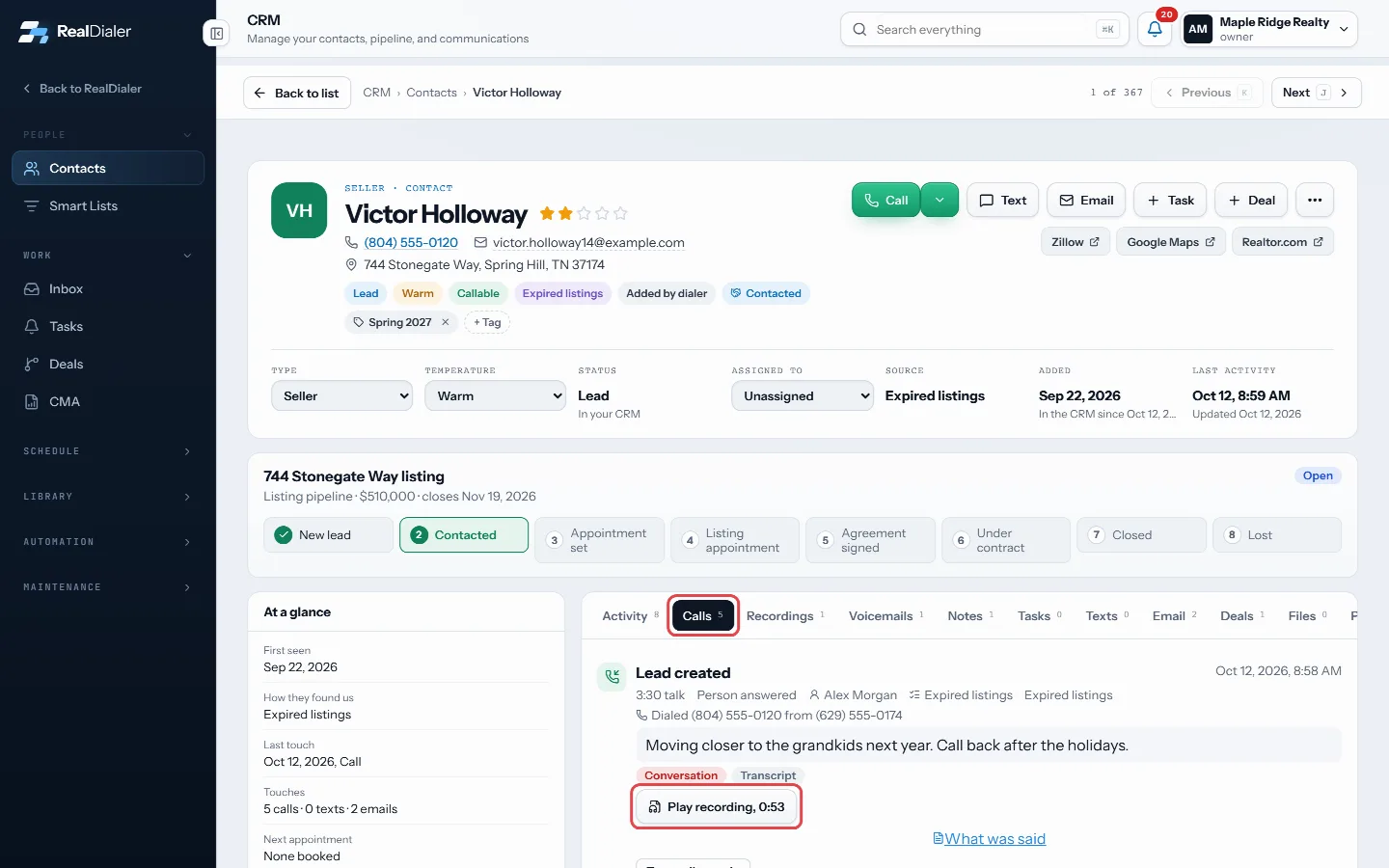Viewport: 1389px width, 868px height.
Task: Open the What was said link
Action: [989, 839]
